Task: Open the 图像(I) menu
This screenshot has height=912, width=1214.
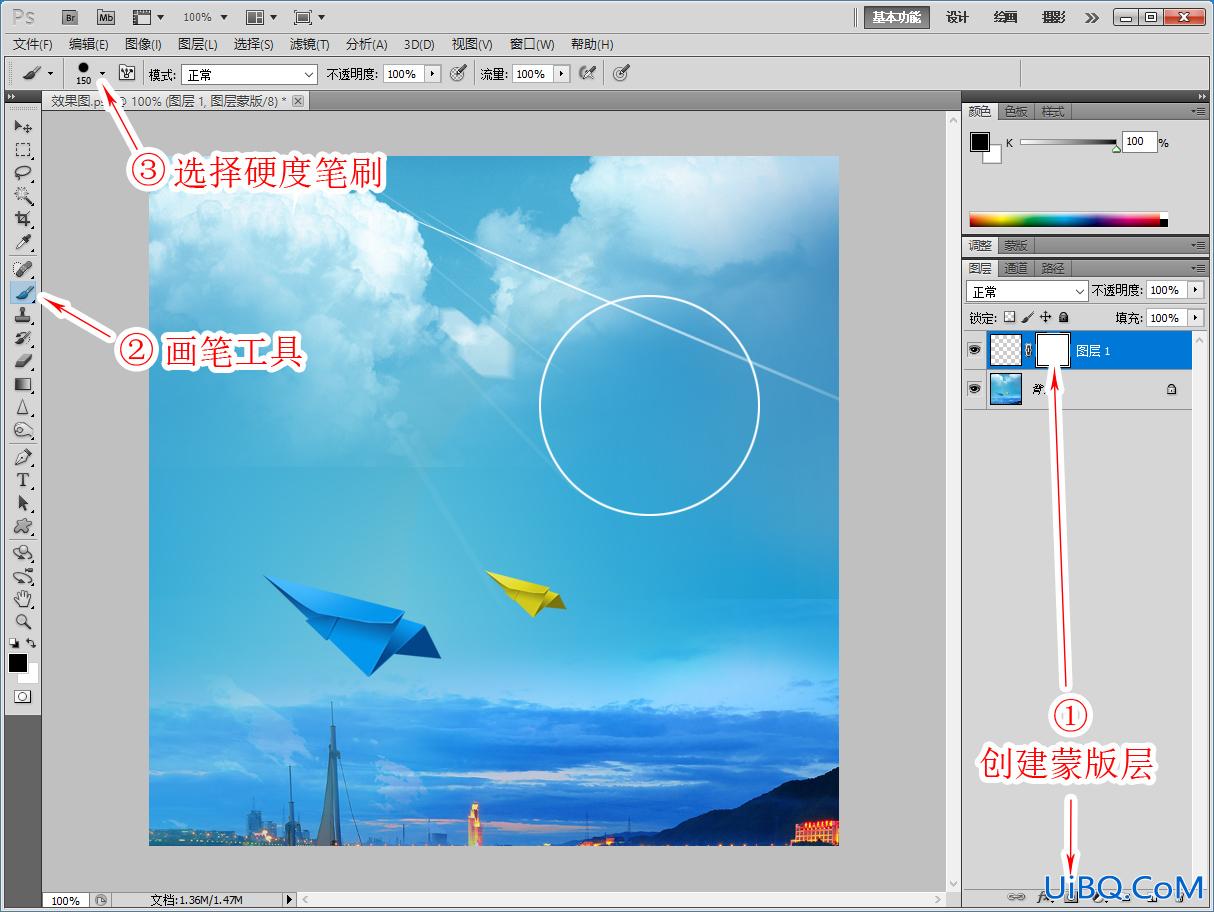Action: click(x=143, y=44)
